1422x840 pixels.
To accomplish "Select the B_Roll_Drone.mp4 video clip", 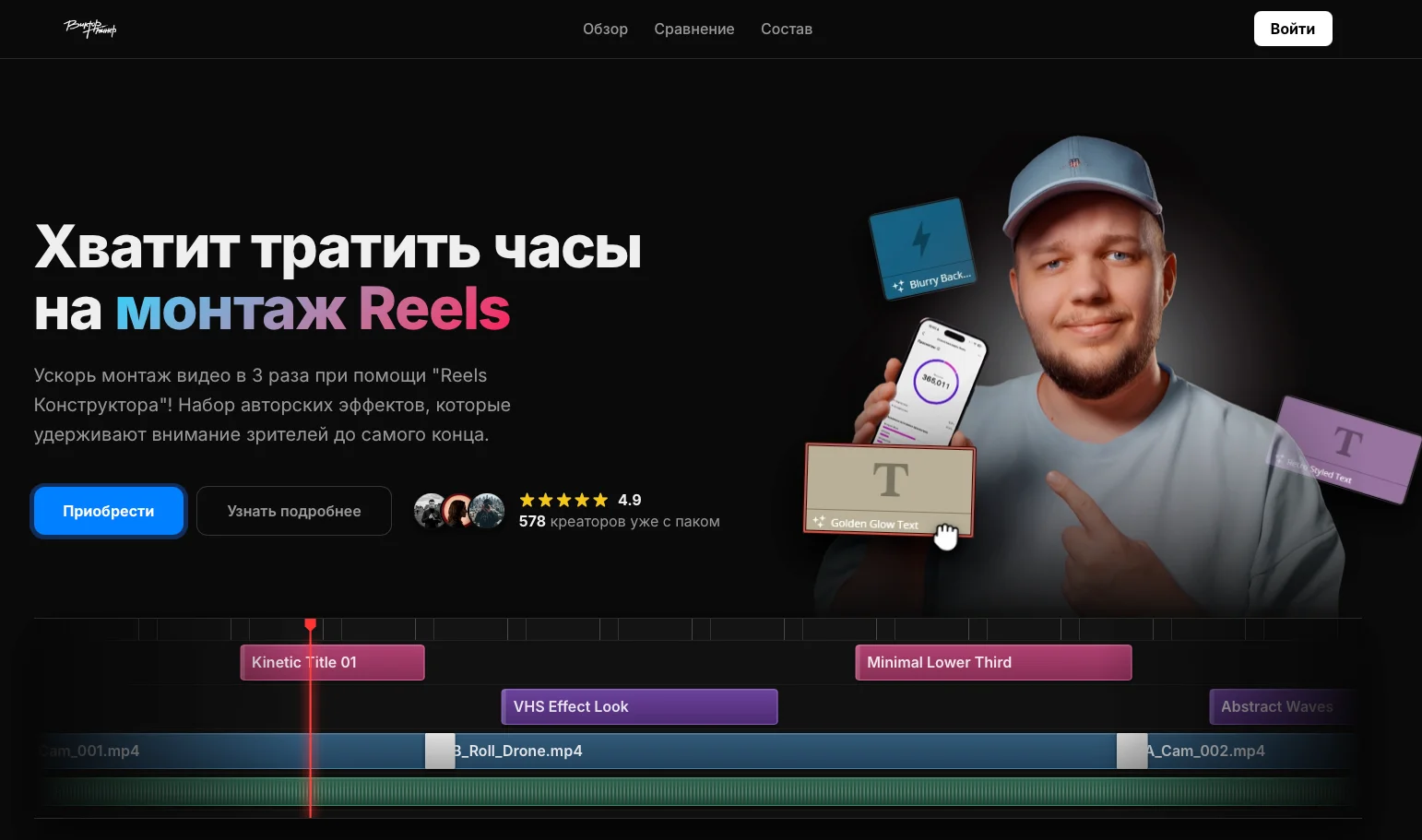I will click(785, 751).
